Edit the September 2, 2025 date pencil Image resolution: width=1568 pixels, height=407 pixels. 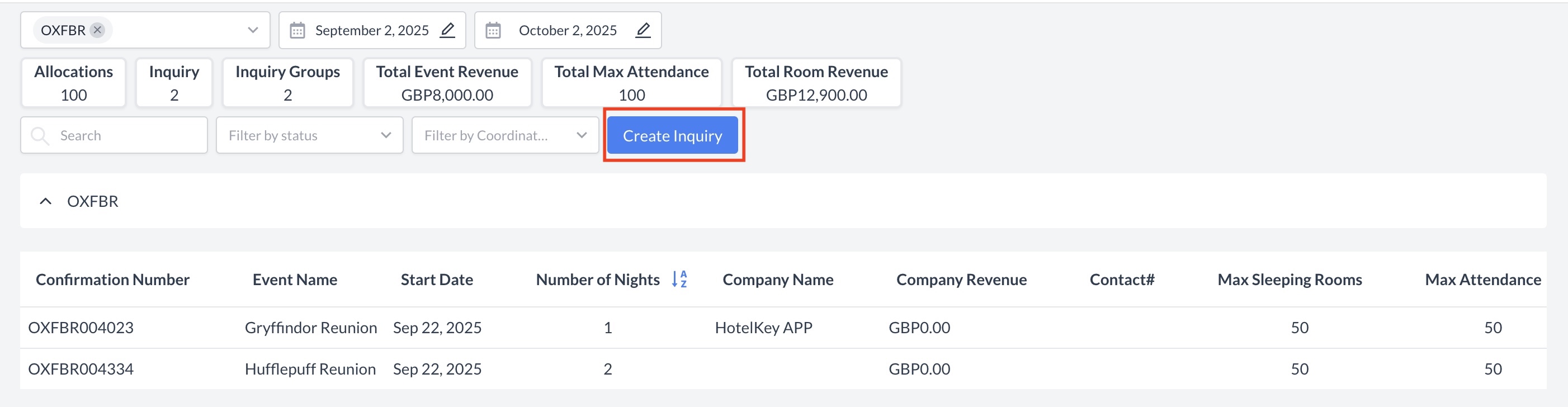(447, 30)
